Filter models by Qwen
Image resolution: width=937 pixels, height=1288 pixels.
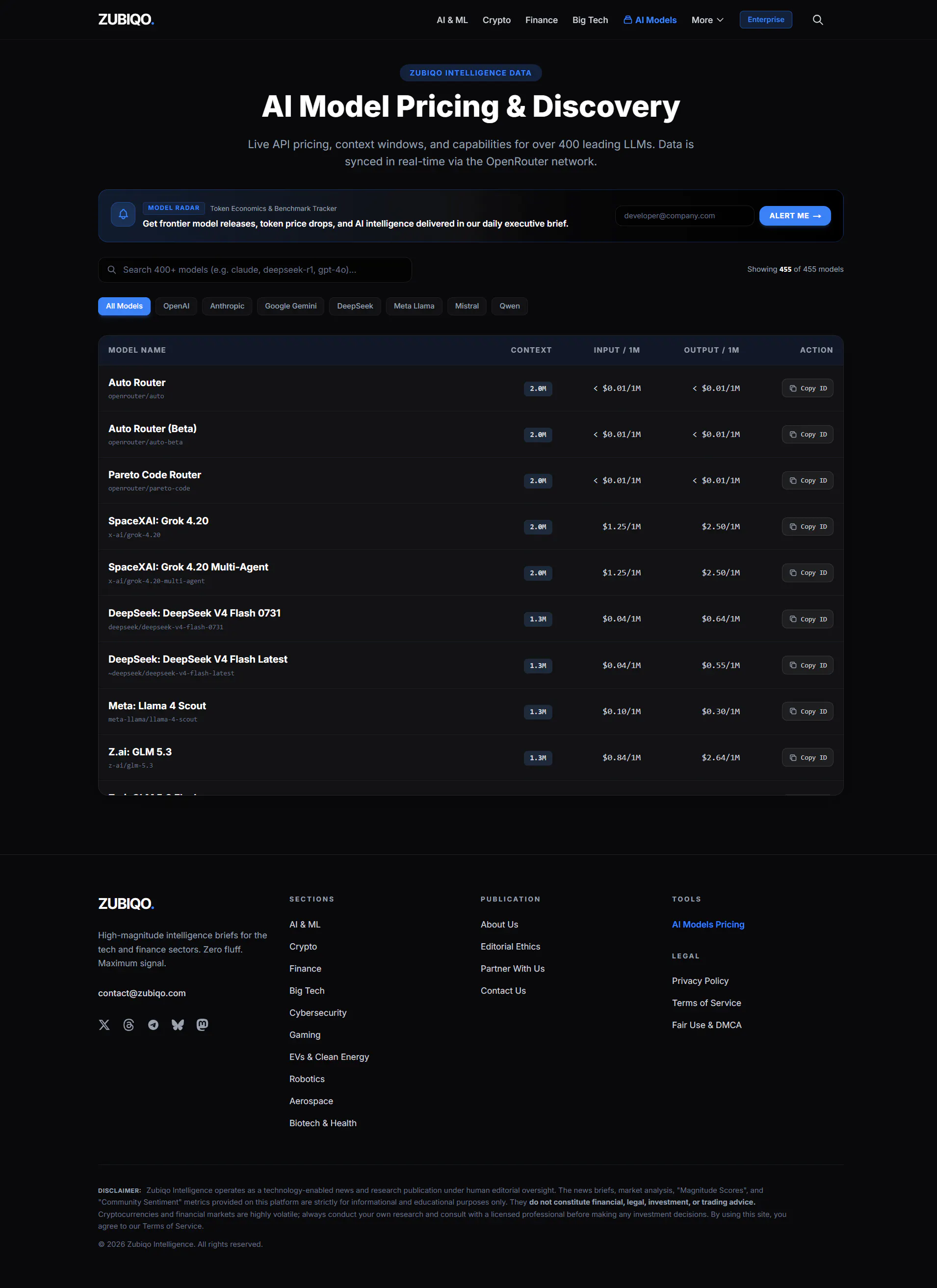[x=509, y=306]
